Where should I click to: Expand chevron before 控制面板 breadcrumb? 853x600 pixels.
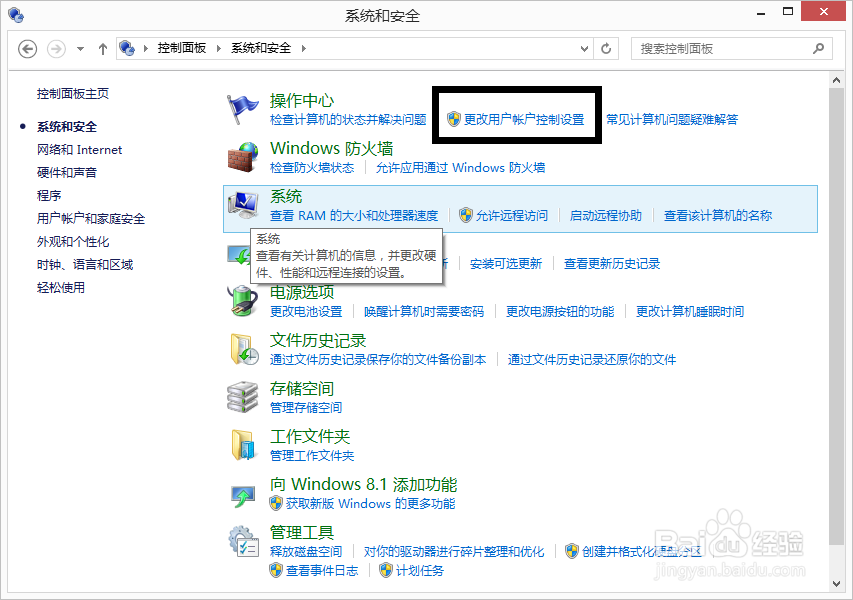[x=146, y=48]
